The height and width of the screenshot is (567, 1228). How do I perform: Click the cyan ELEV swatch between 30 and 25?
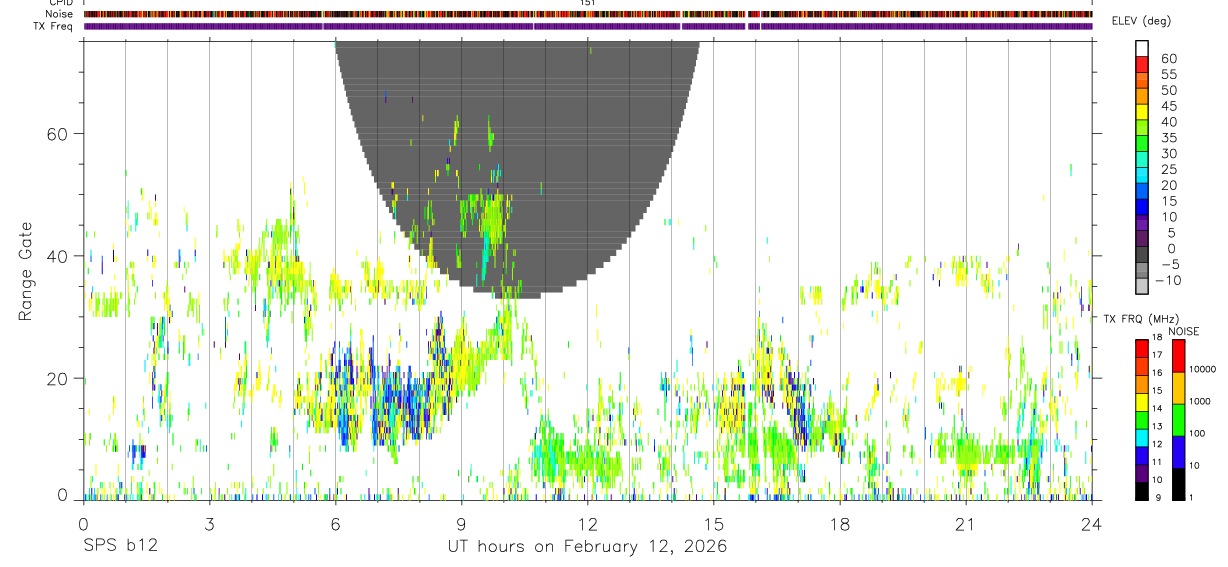click(x=1141, y=160)
